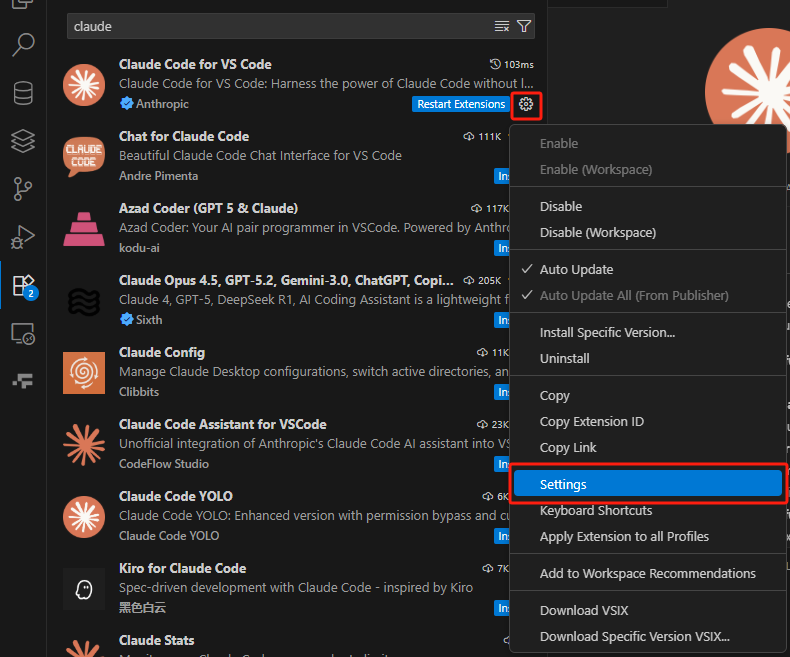Click the Anthropic publisher name
This screenshot has width=790, height=657.
point(162,104)
